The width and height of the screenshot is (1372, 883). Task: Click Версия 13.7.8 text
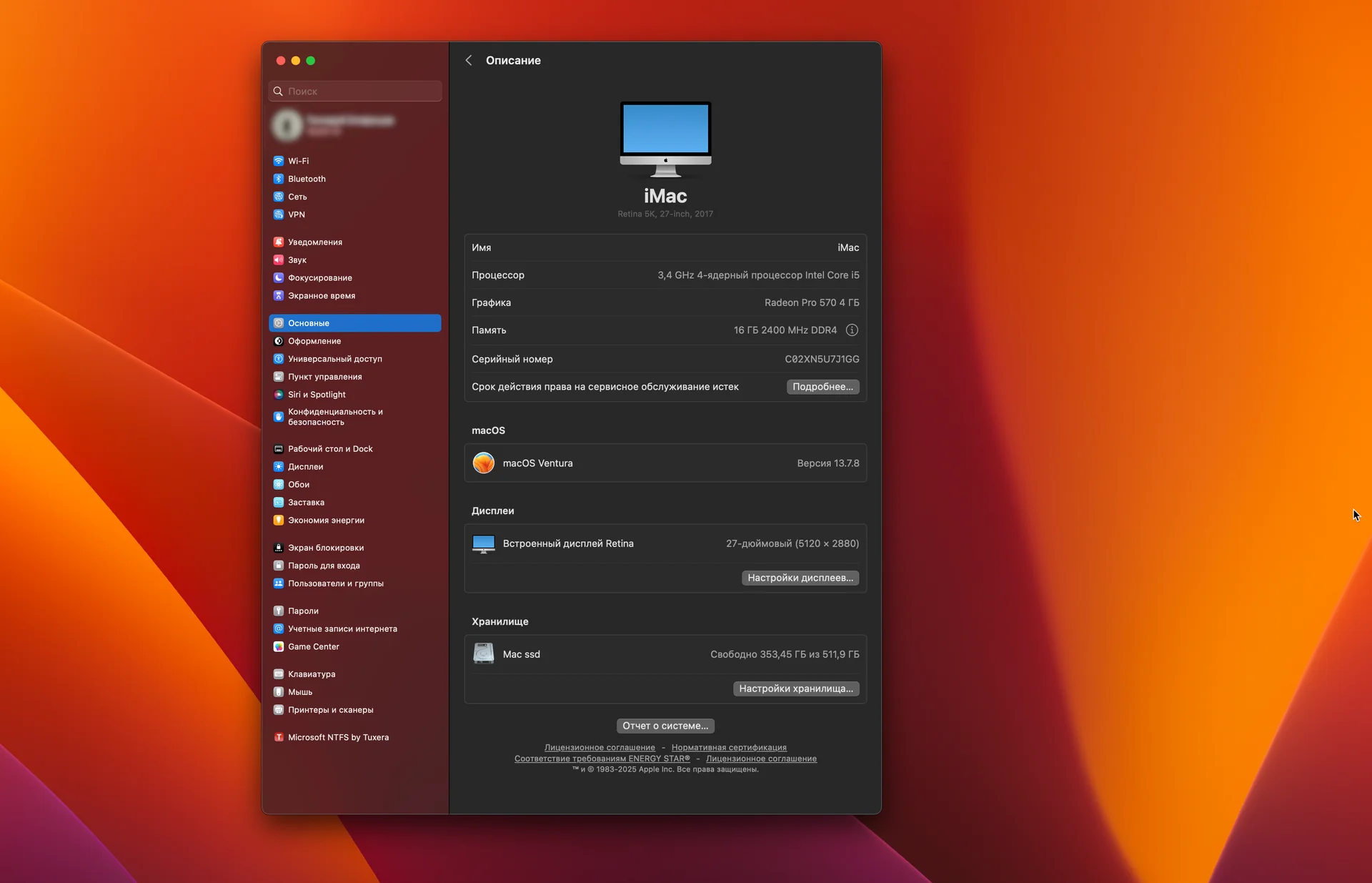(828, 463)
